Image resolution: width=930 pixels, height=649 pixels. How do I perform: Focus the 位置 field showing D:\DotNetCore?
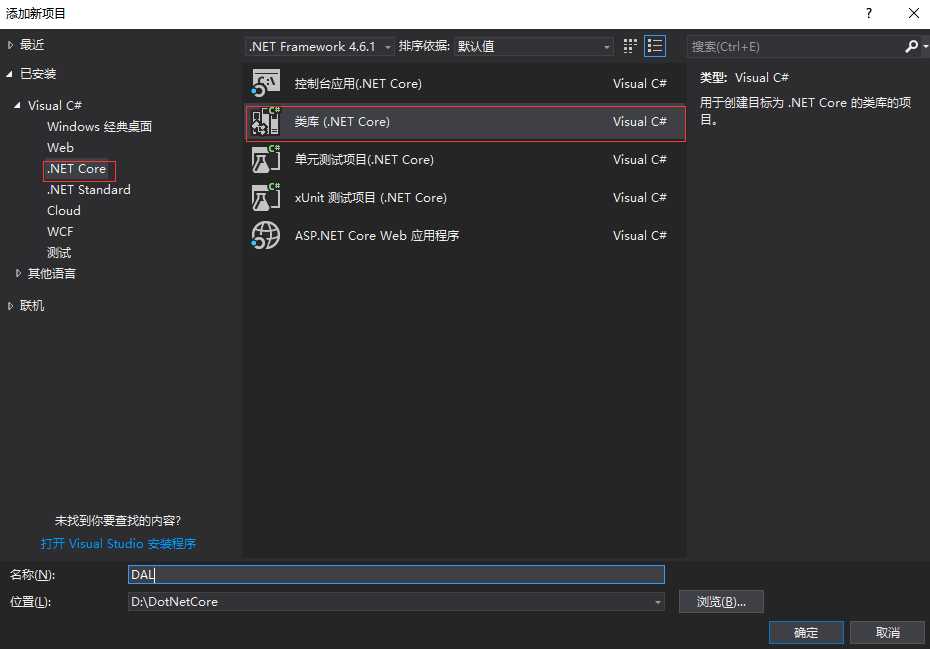(396, 602)
